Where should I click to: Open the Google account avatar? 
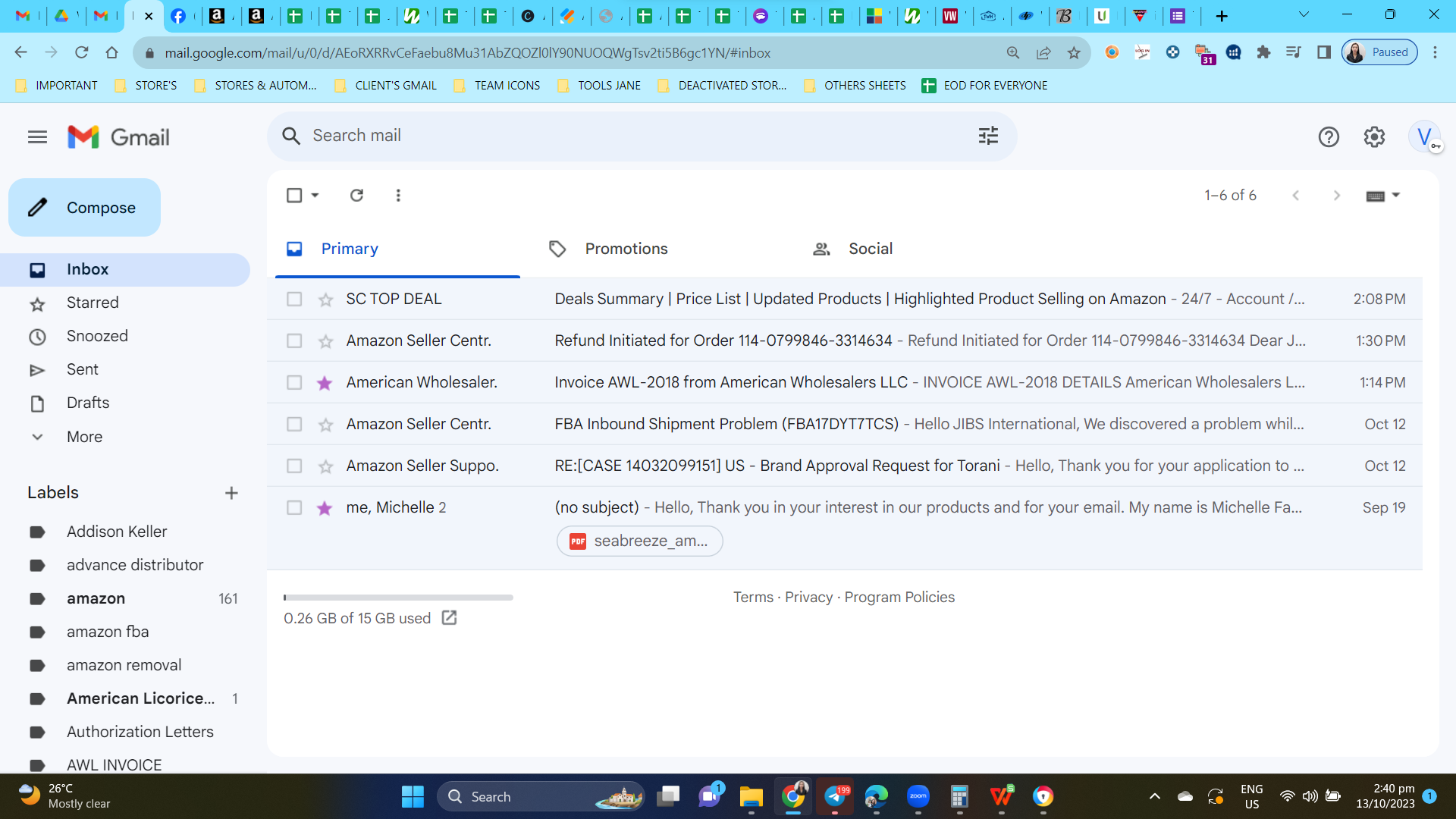click(1425, 137)
